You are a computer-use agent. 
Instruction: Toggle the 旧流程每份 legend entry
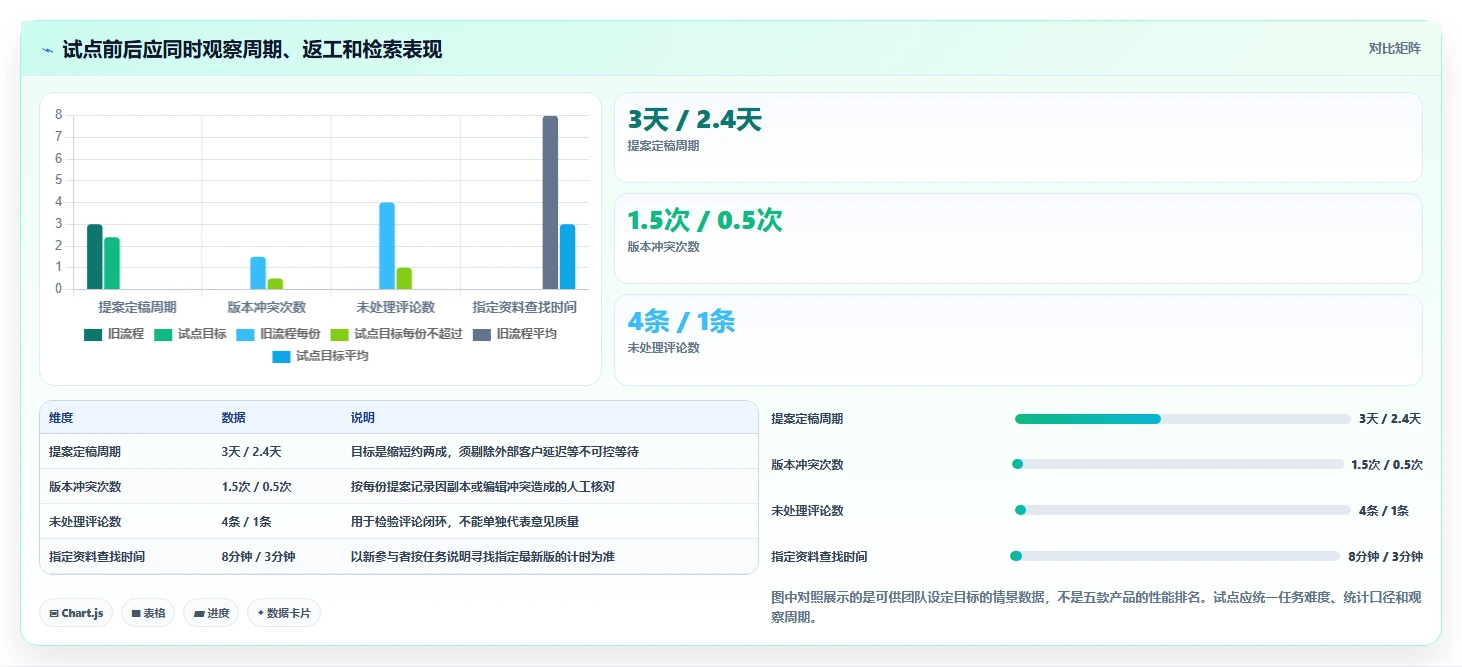coord(278,334)
